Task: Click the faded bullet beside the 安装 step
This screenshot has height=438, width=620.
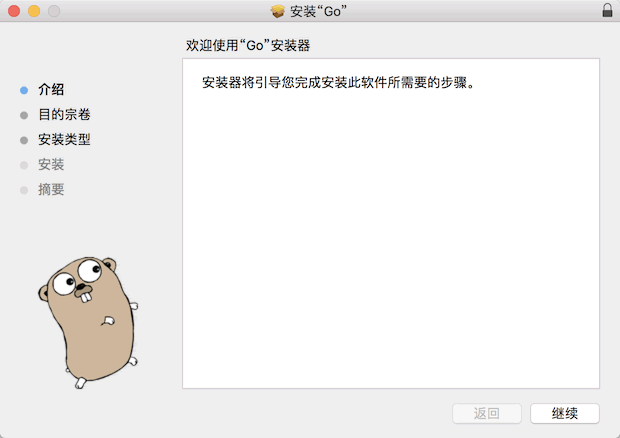Action: (x=24, y=165)
